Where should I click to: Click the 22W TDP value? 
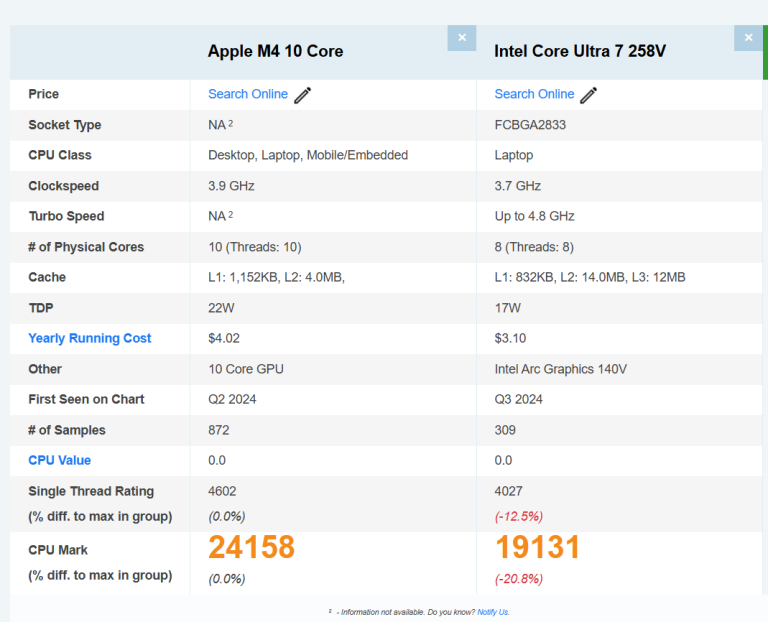tap(221, 308)
